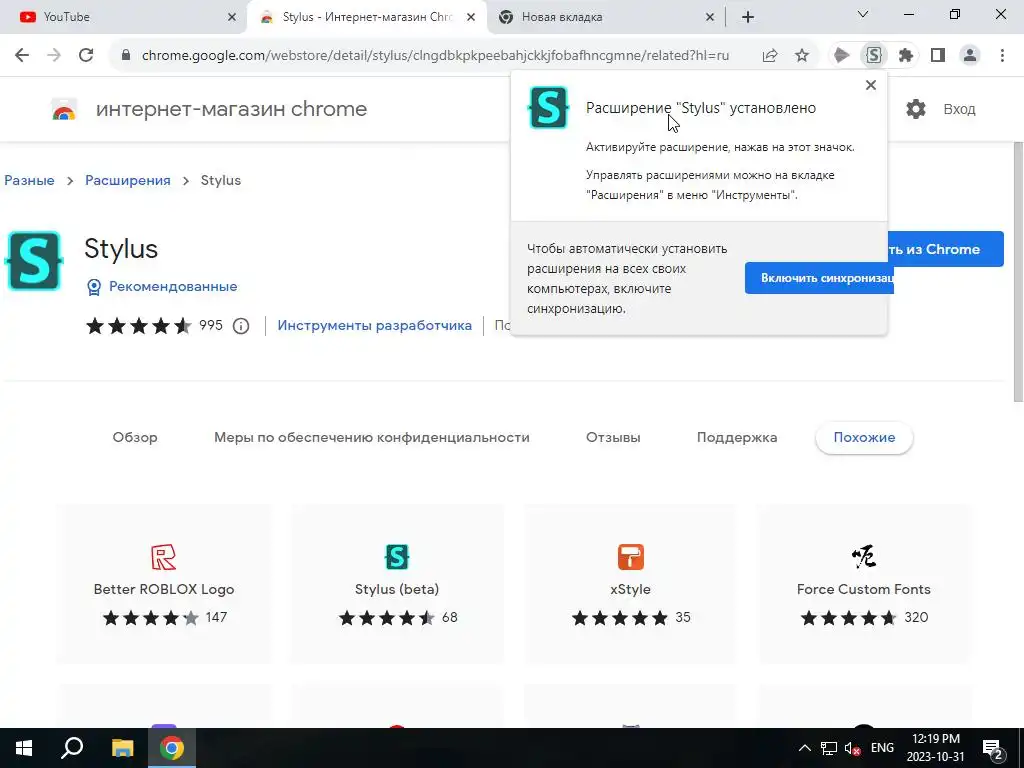Click the Stylus star rating
The image size is (1024, 768).
[138, 326]
